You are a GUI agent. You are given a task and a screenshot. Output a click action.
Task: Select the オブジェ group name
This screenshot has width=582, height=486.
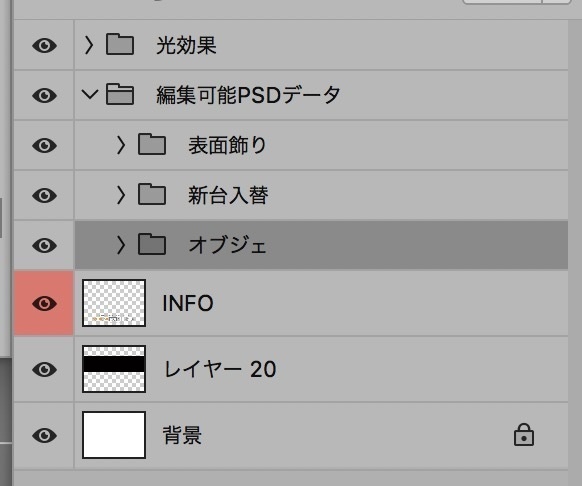tap(228, 245)
